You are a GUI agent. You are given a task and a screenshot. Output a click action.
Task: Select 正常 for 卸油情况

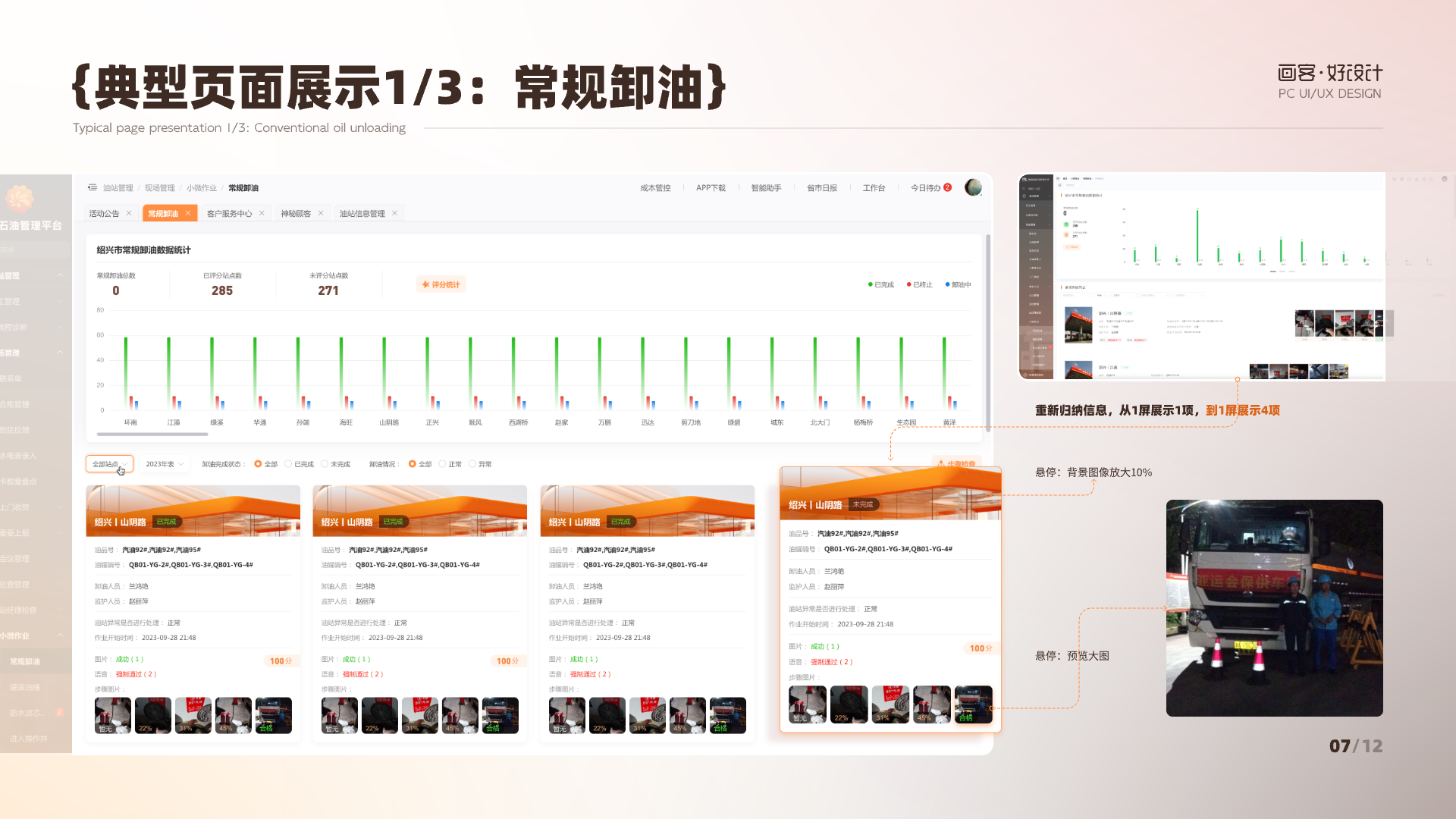450,464
